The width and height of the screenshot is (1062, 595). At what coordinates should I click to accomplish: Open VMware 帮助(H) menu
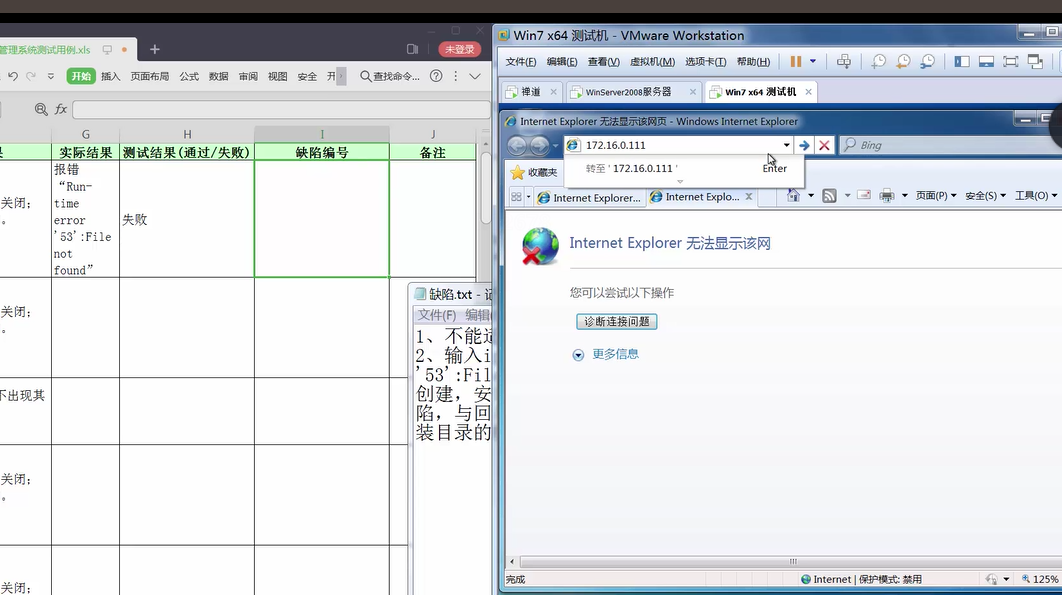(x=753, y=62)
